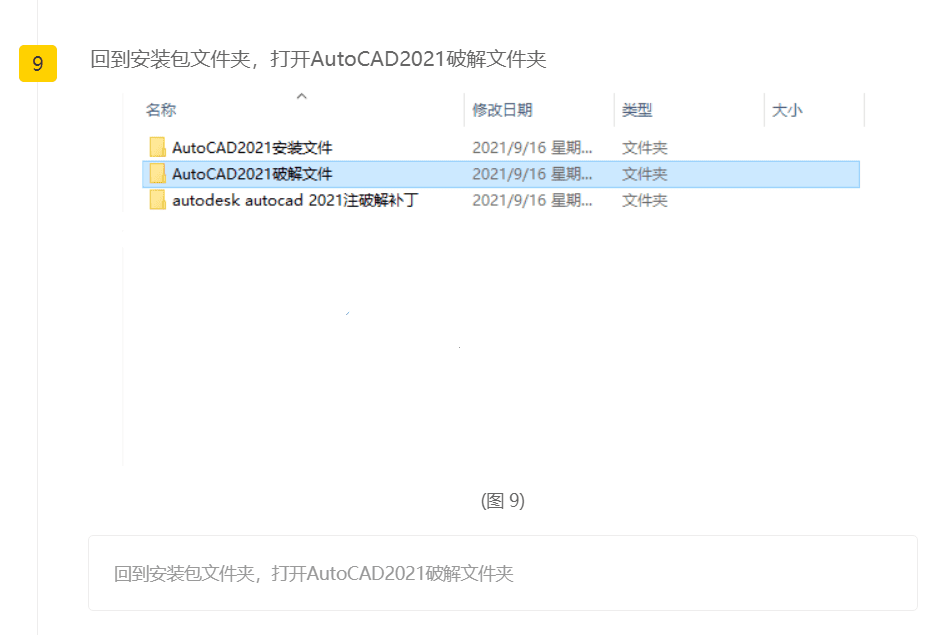Image resolution: width=929 pixels, height=635 pixels.
Task: Select the AutoCAD2021安装文件 folder name
Action: [x=252, y=147]
